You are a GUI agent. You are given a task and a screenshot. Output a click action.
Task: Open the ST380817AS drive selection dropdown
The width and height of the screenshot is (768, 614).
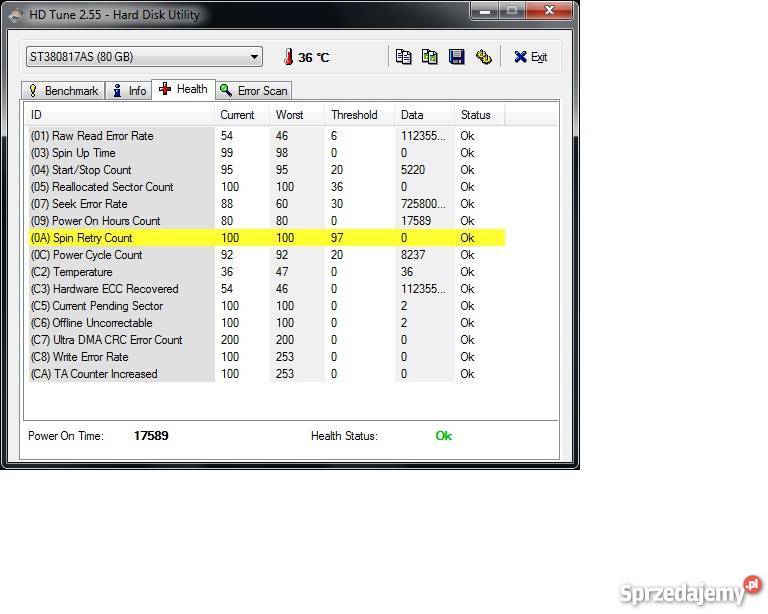(x=144, y=57)
